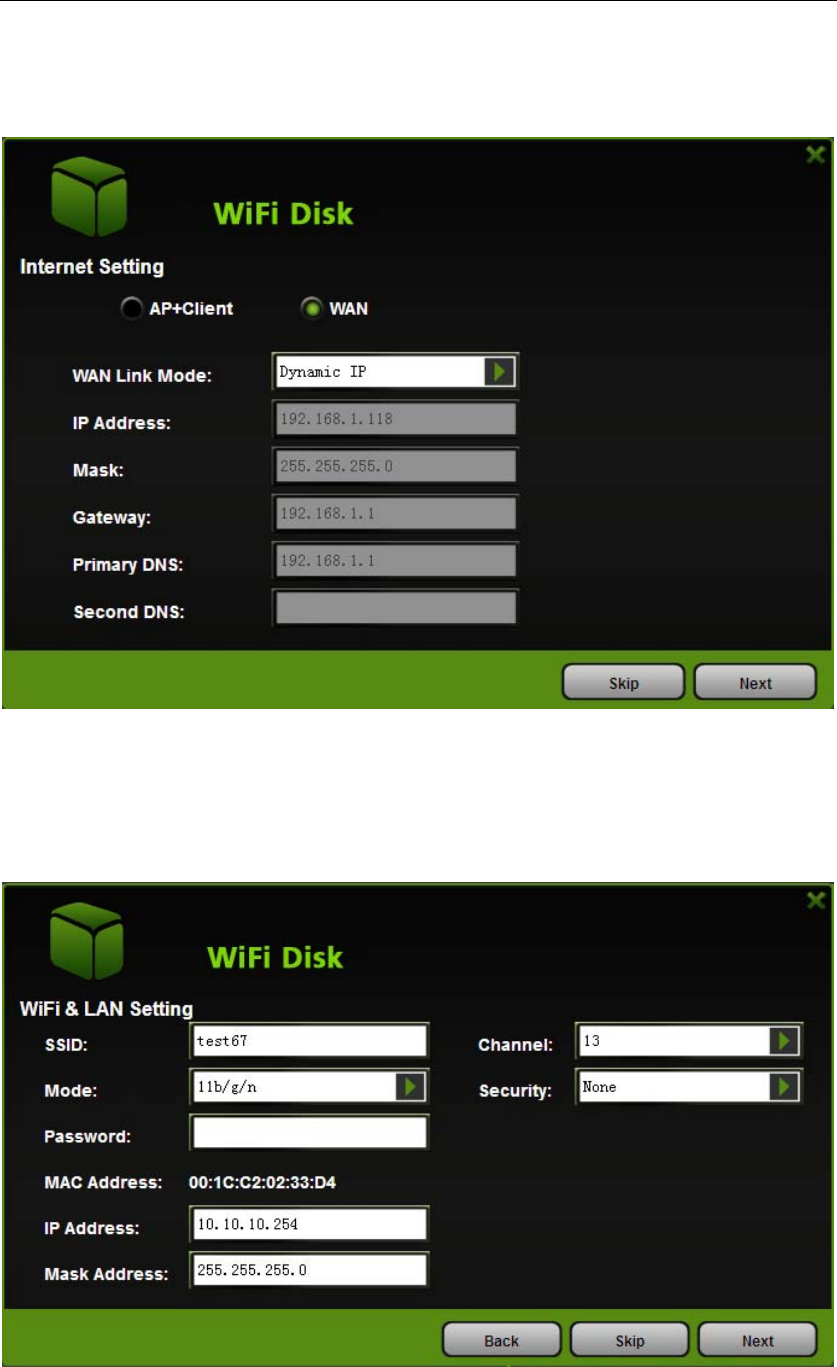The image size is (837, 1367).
Task: Click the Mask Address input field
Action: (x=309, y=1270)
